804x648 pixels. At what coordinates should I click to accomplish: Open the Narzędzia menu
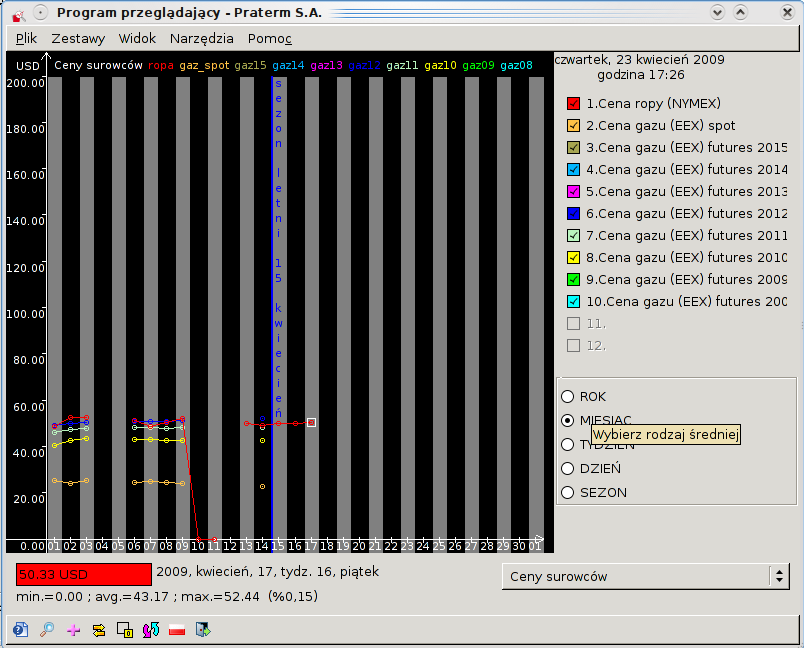click(202, 38)
